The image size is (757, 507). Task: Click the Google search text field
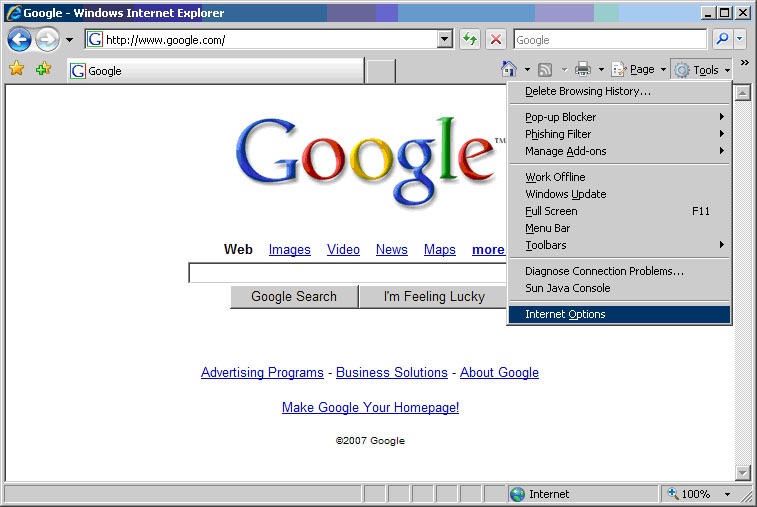coord(345,273)
